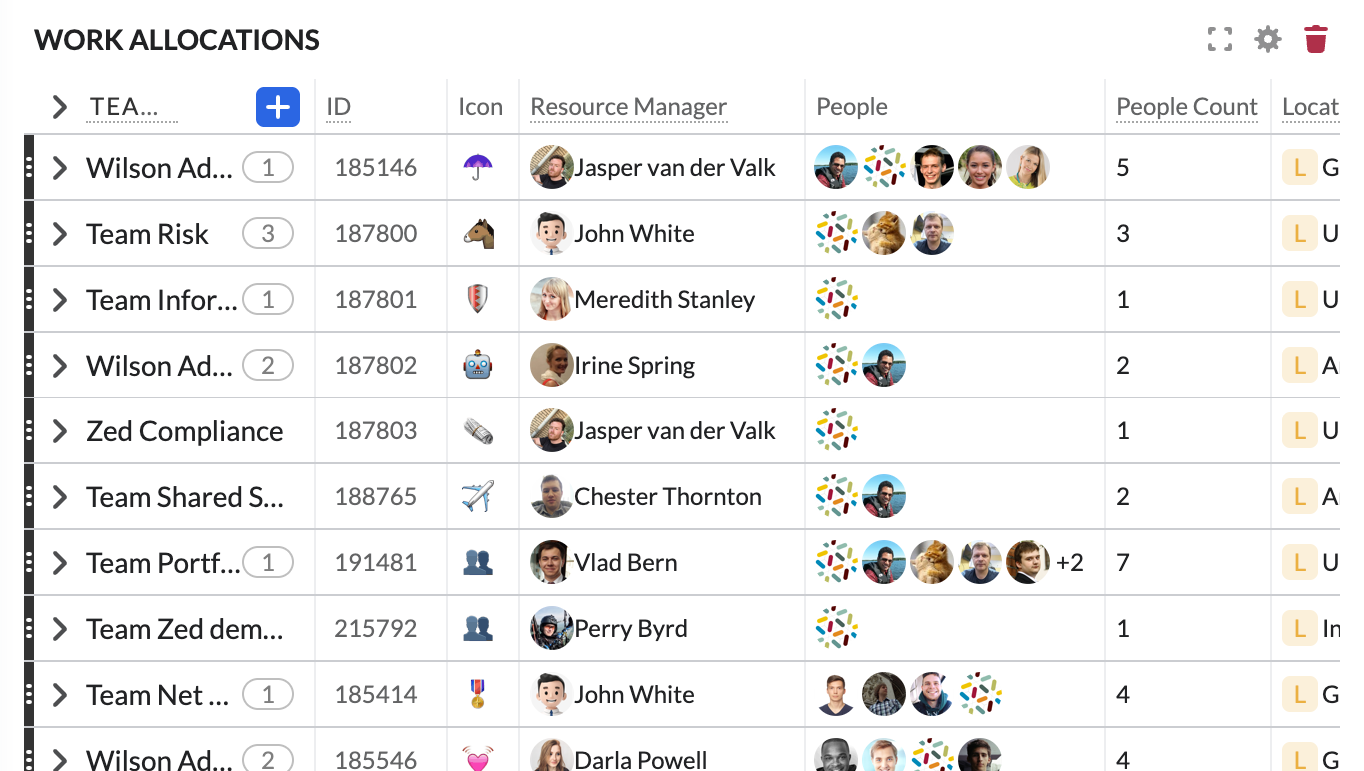Expand the Team Risk row
The width and height of the screenshot is (1364, 771).
(x=60, y=234)
